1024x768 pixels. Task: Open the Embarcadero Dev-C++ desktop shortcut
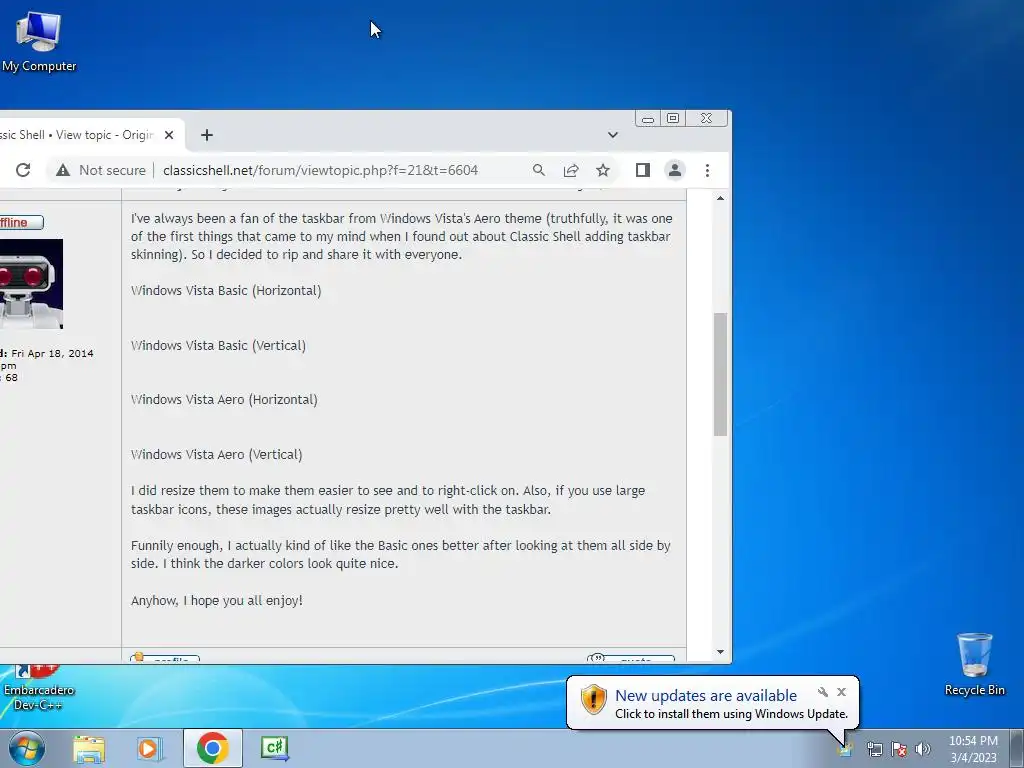pyautogui.click(x=38, y=688)
